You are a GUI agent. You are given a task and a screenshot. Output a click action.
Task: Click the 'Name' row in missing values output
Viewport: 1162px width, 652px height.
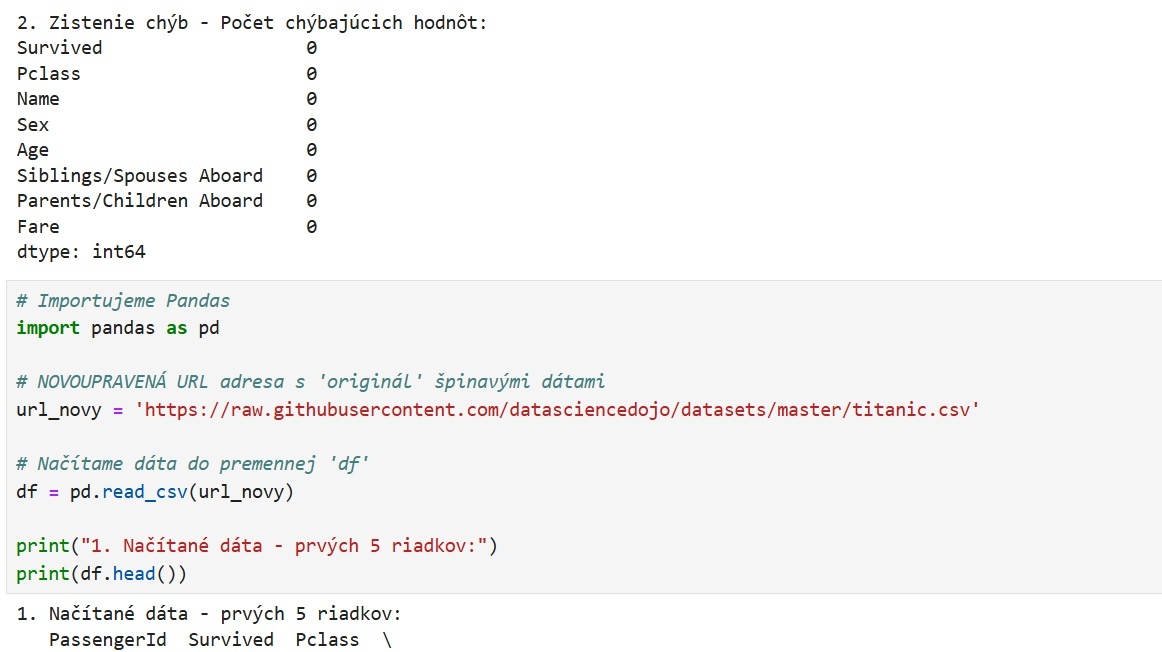pyautogui.click(x=38, y=99)
